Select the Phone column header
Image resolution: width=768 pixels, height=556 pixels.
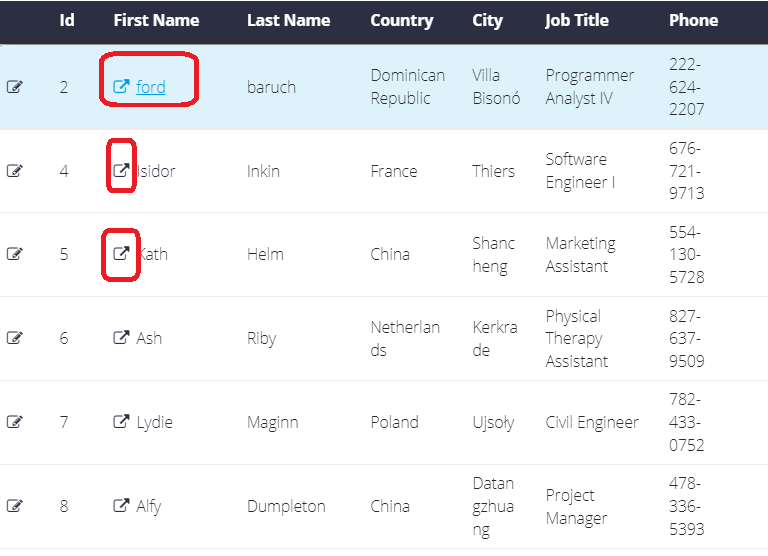pyautogui.click(x=694, y=20)
